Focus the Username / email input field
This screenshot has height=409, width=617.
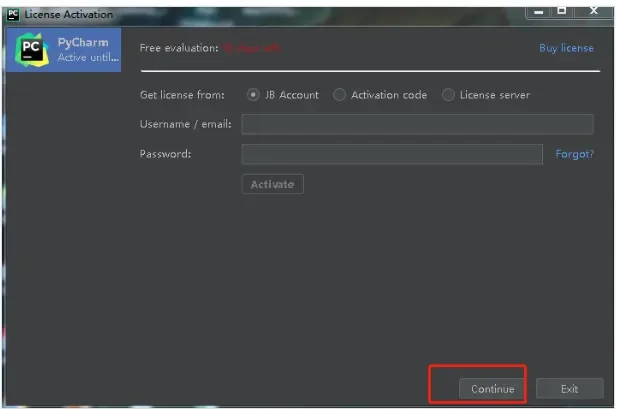click(x=417, y=124)
